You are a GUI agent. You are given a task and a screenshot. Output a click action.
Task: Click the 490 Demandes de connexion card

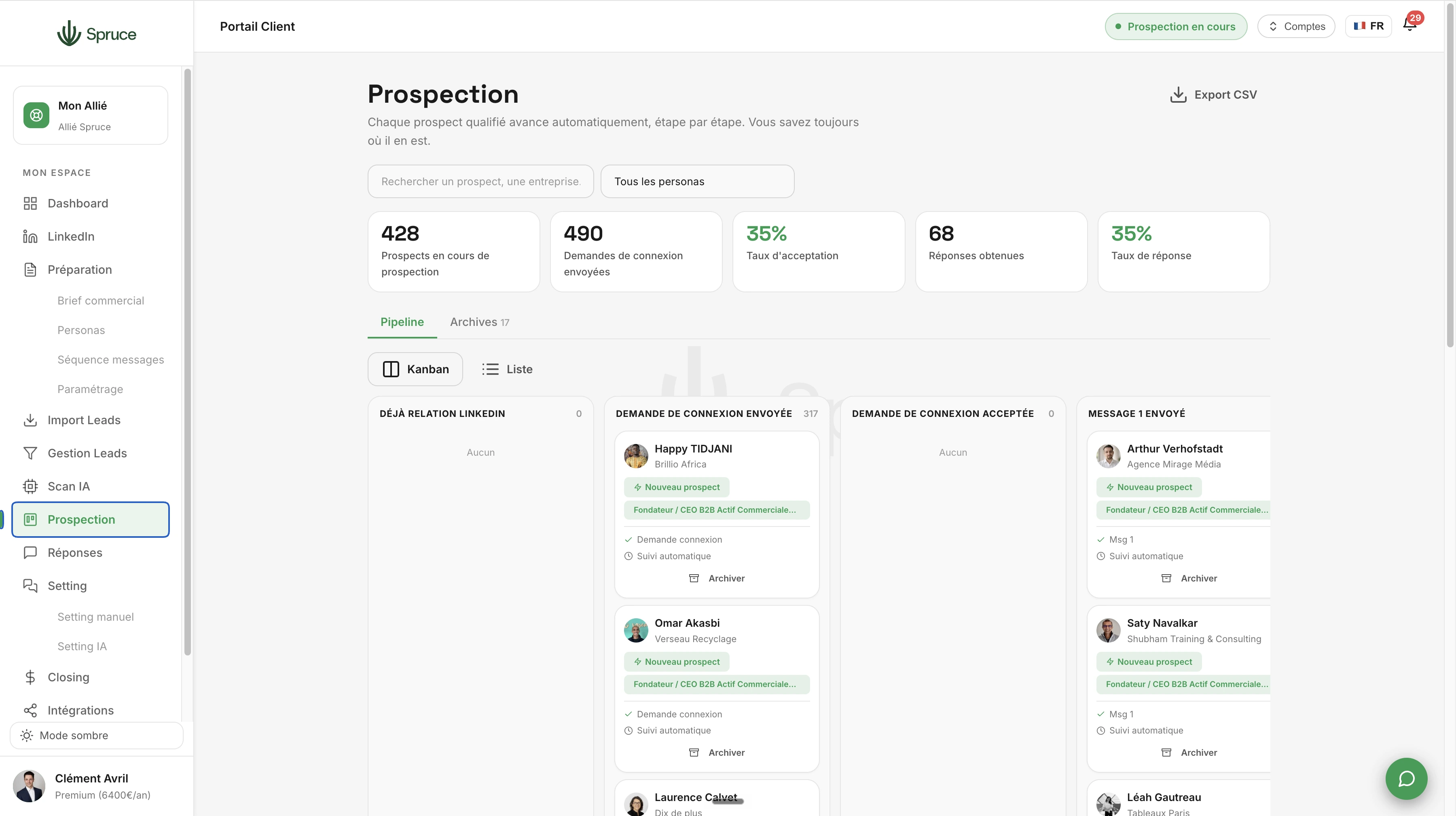pos(637,252)
